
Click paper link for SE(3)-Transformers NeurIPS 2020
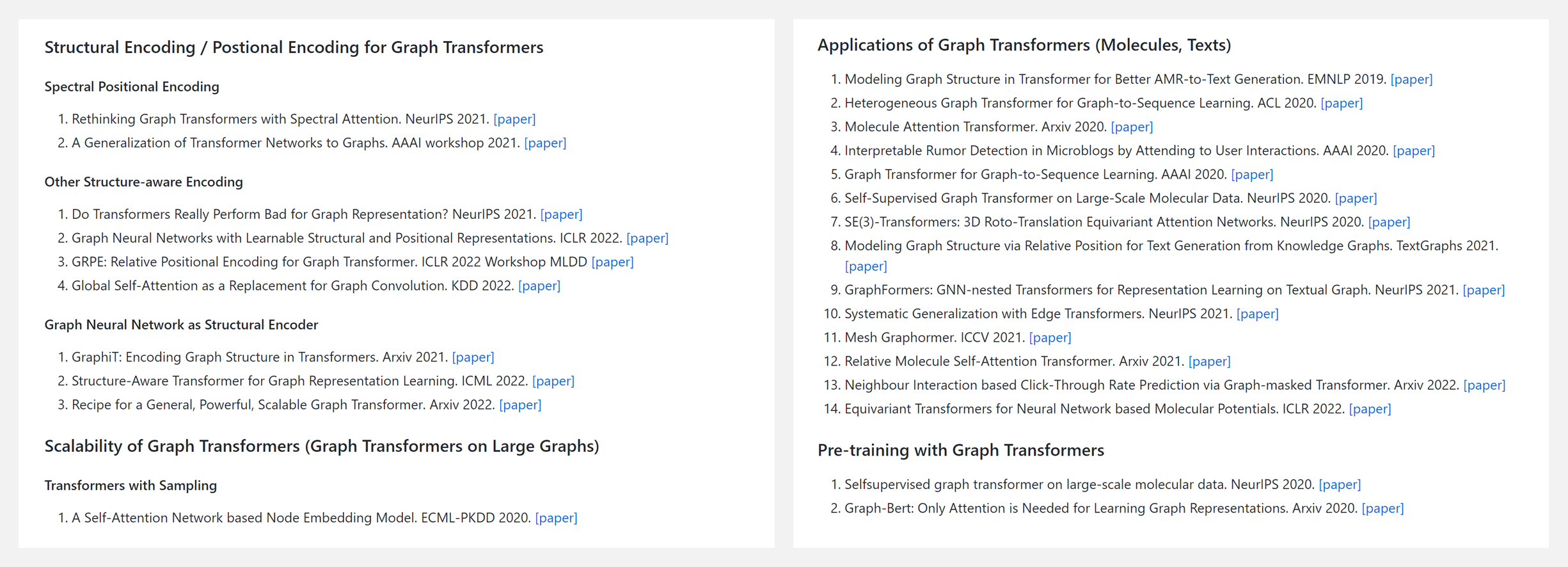pos(1389,222)
